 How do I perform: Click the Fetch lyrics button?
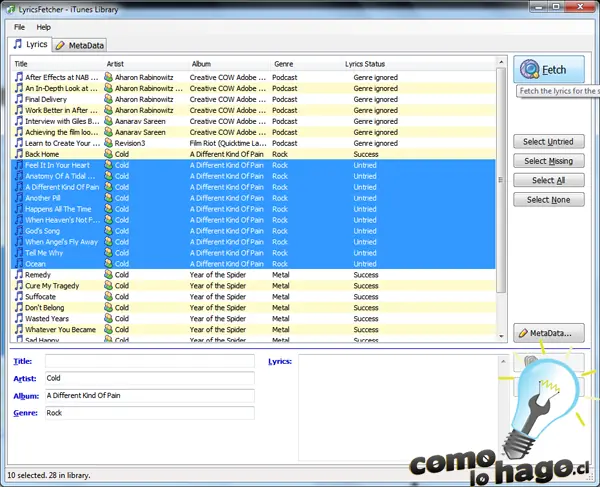click(x=549, y=69)
